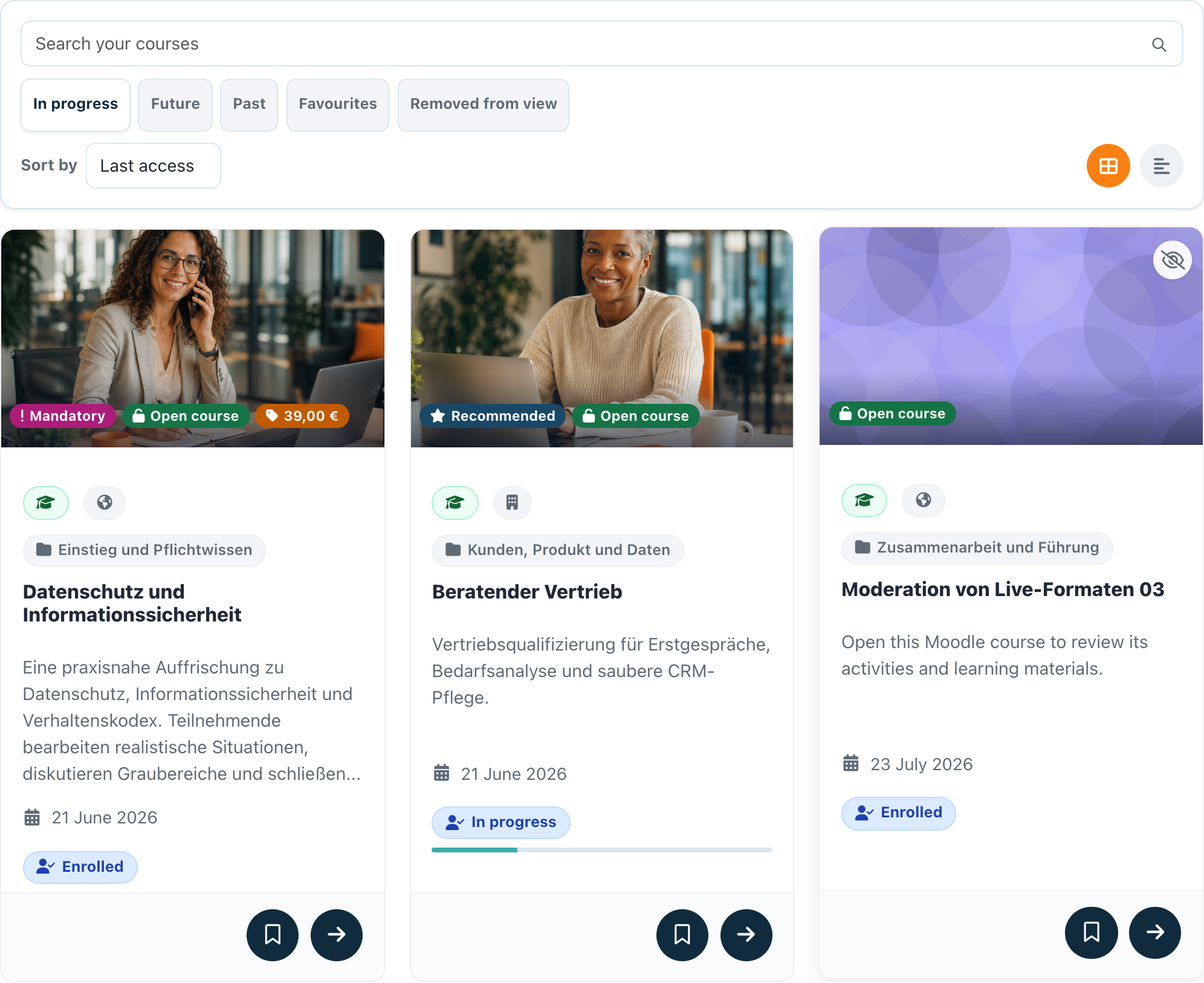This screenshot has width=1204, height=983.
Task: Open Moderation von Live-Formaten 03 title
Action: 1003,589
